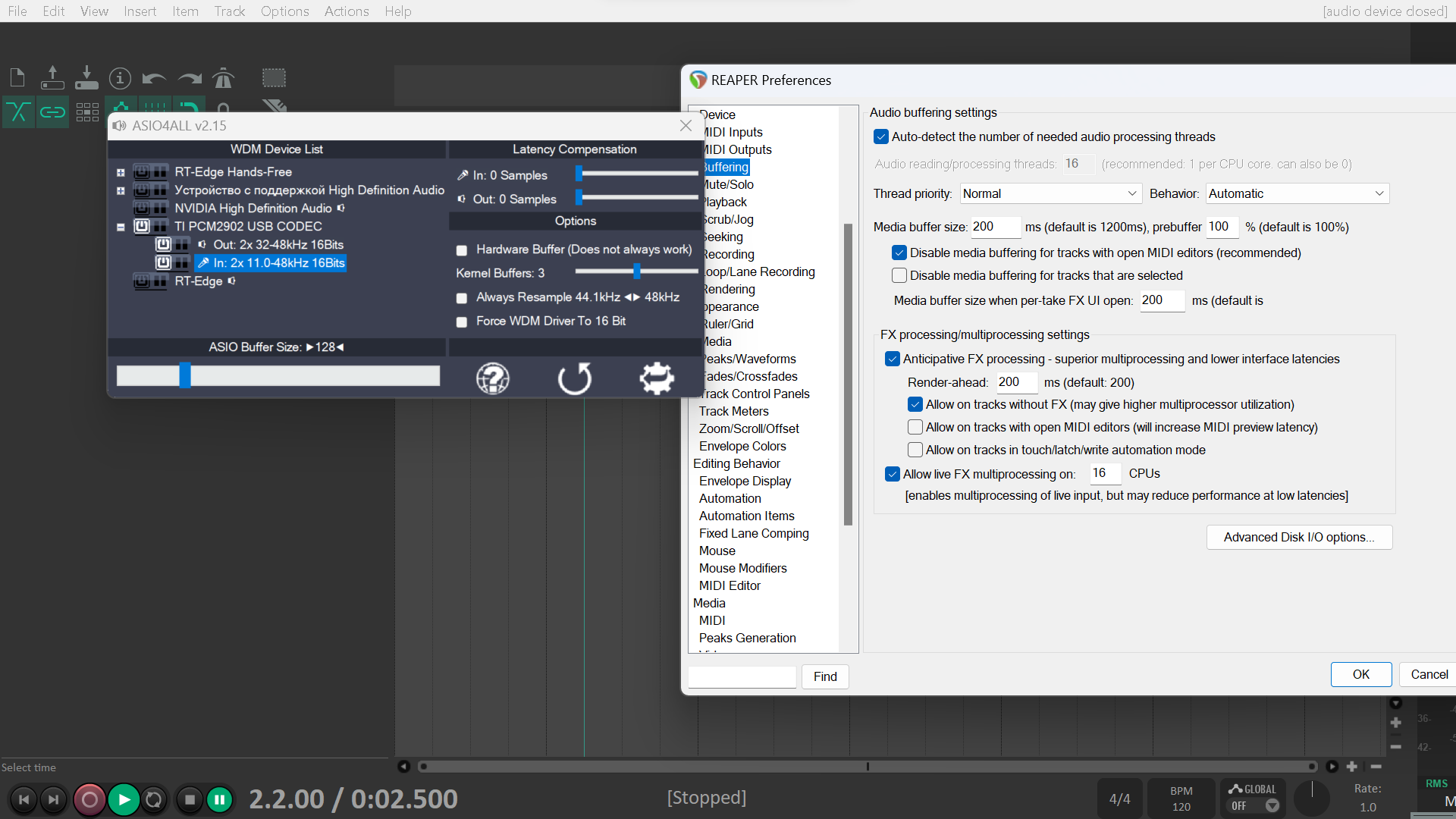Toggle Allow live FX multiprocessing checkbox
This screenshot has width=1456, height=819.
(x=893, y=474)
